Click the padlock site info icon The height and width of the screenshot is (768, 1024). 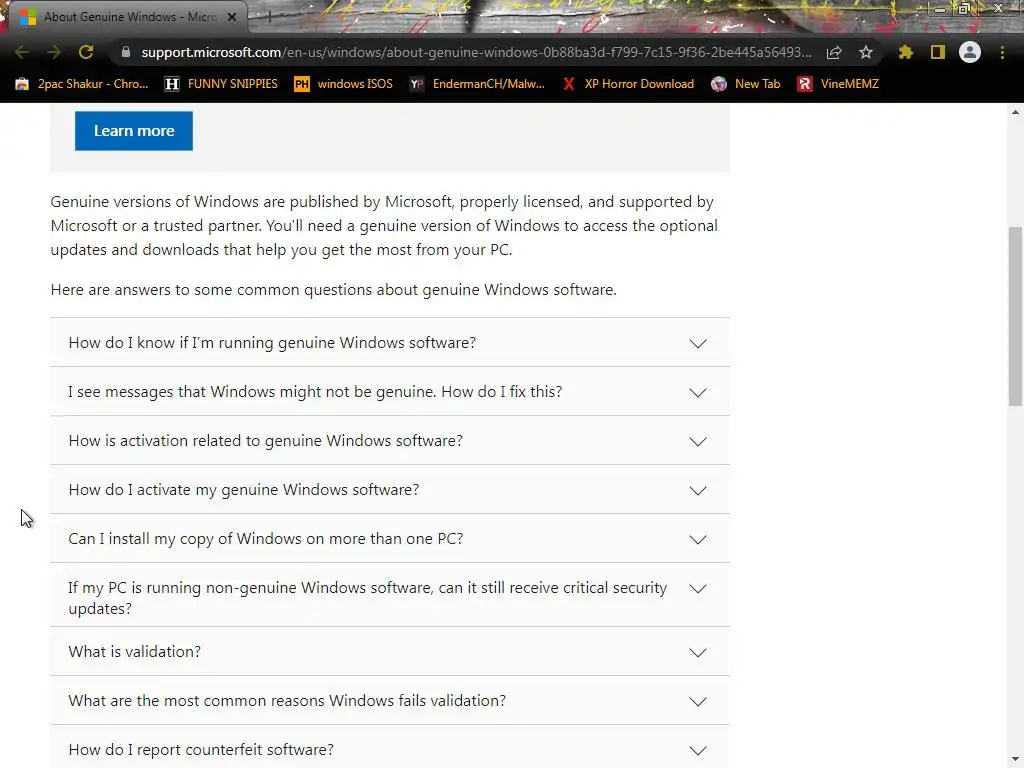coord(126,52)
